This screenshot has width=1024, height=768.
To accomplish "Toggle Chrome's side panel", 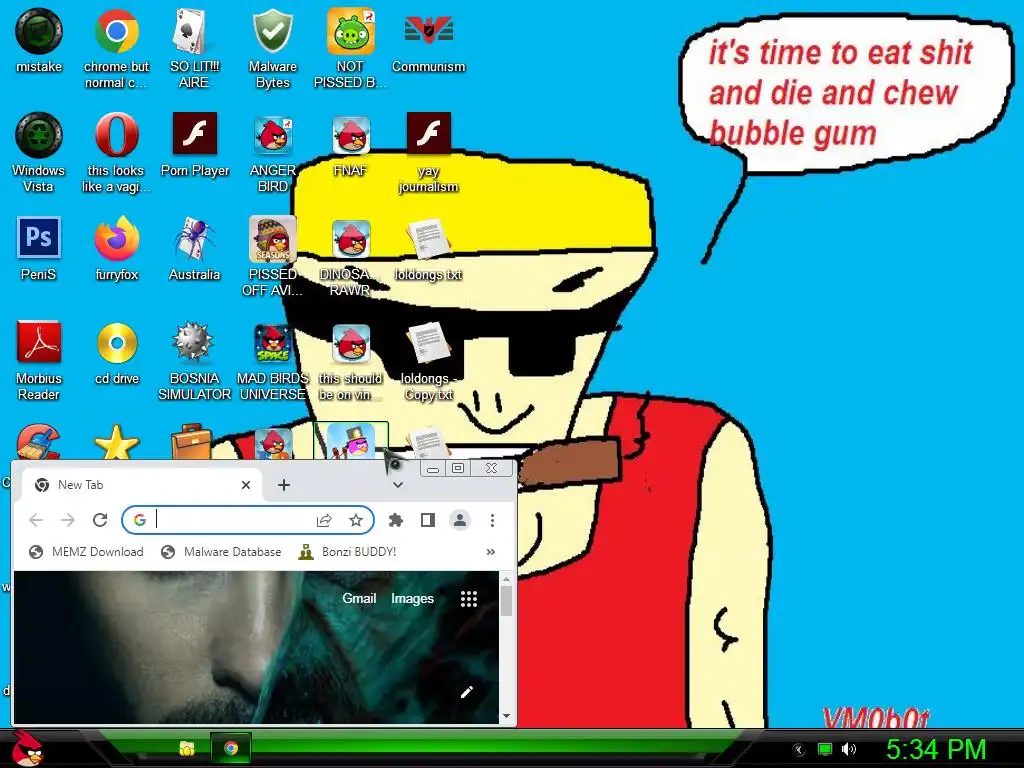I will 428,520.
